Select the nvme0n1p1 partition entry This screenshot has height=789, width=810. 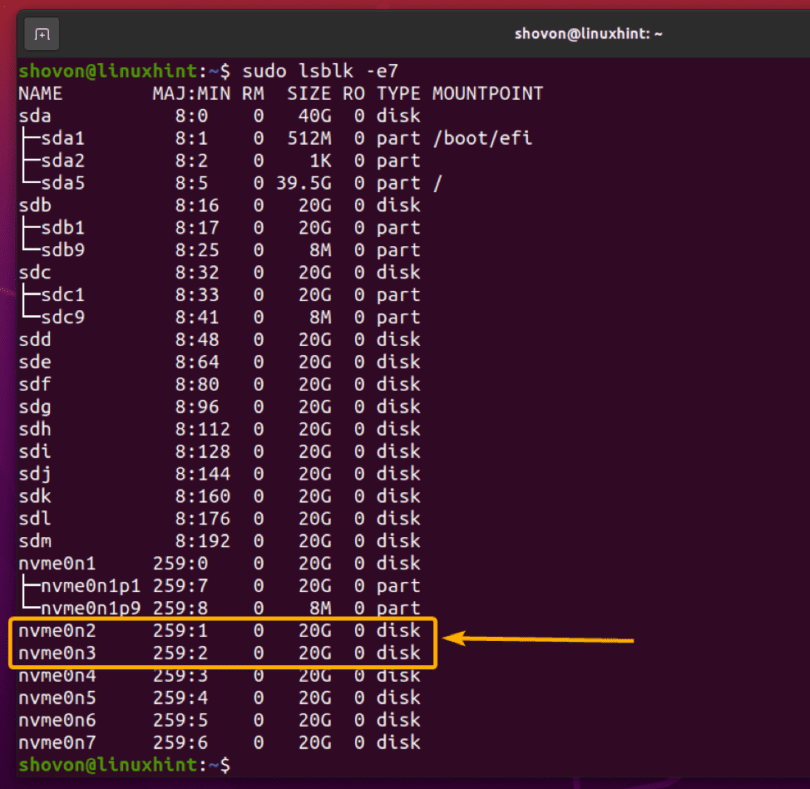(x=90, y=585)
